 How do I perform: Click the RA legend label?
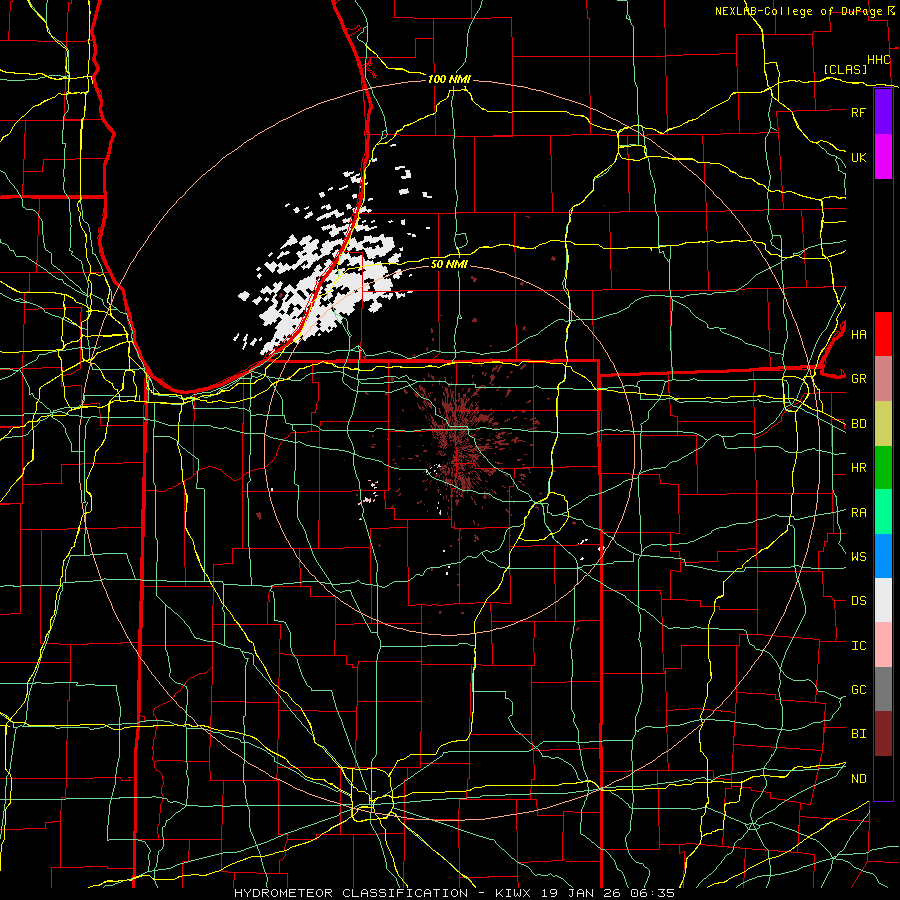click(859, 513)
